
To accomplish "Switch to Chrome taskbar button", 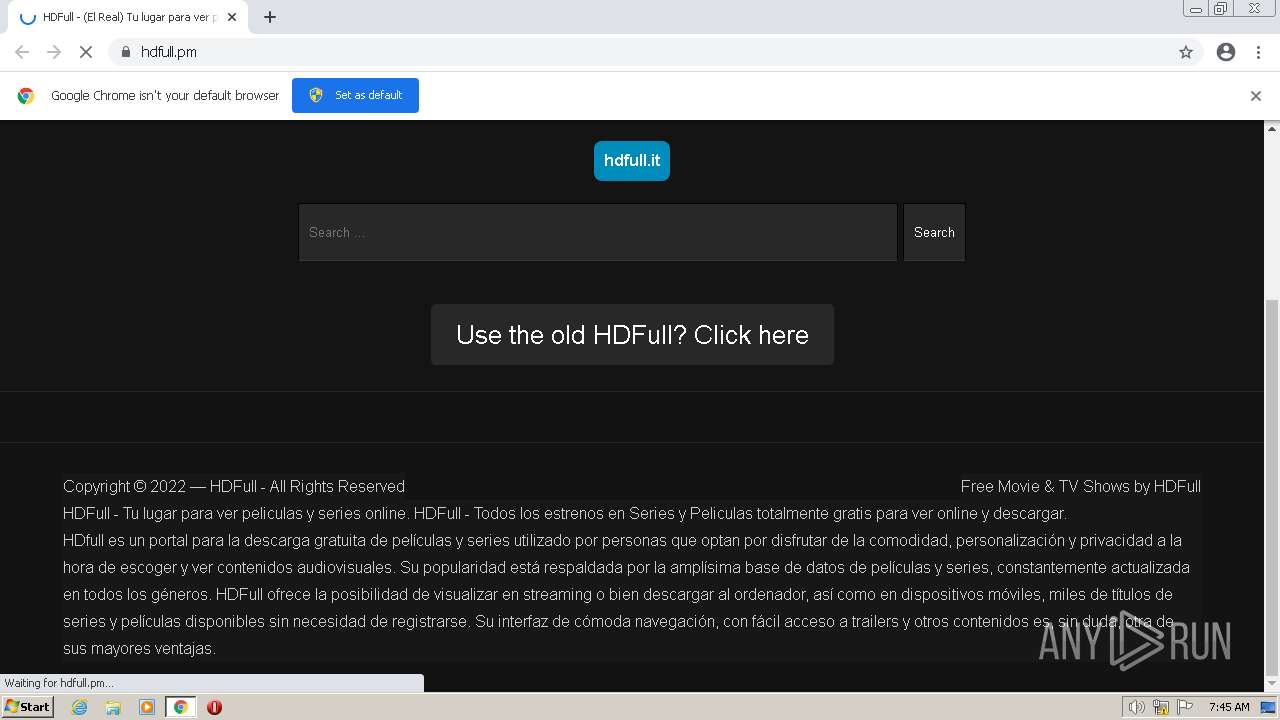I will pyautogui.click(x=180, y=707).
